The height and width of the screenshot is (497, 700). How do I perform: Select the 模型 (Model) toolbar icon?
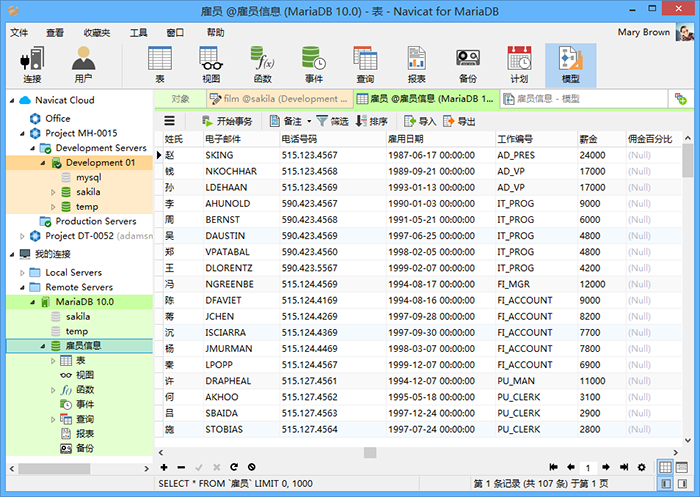pyautogui.click(x=571, y=65)
